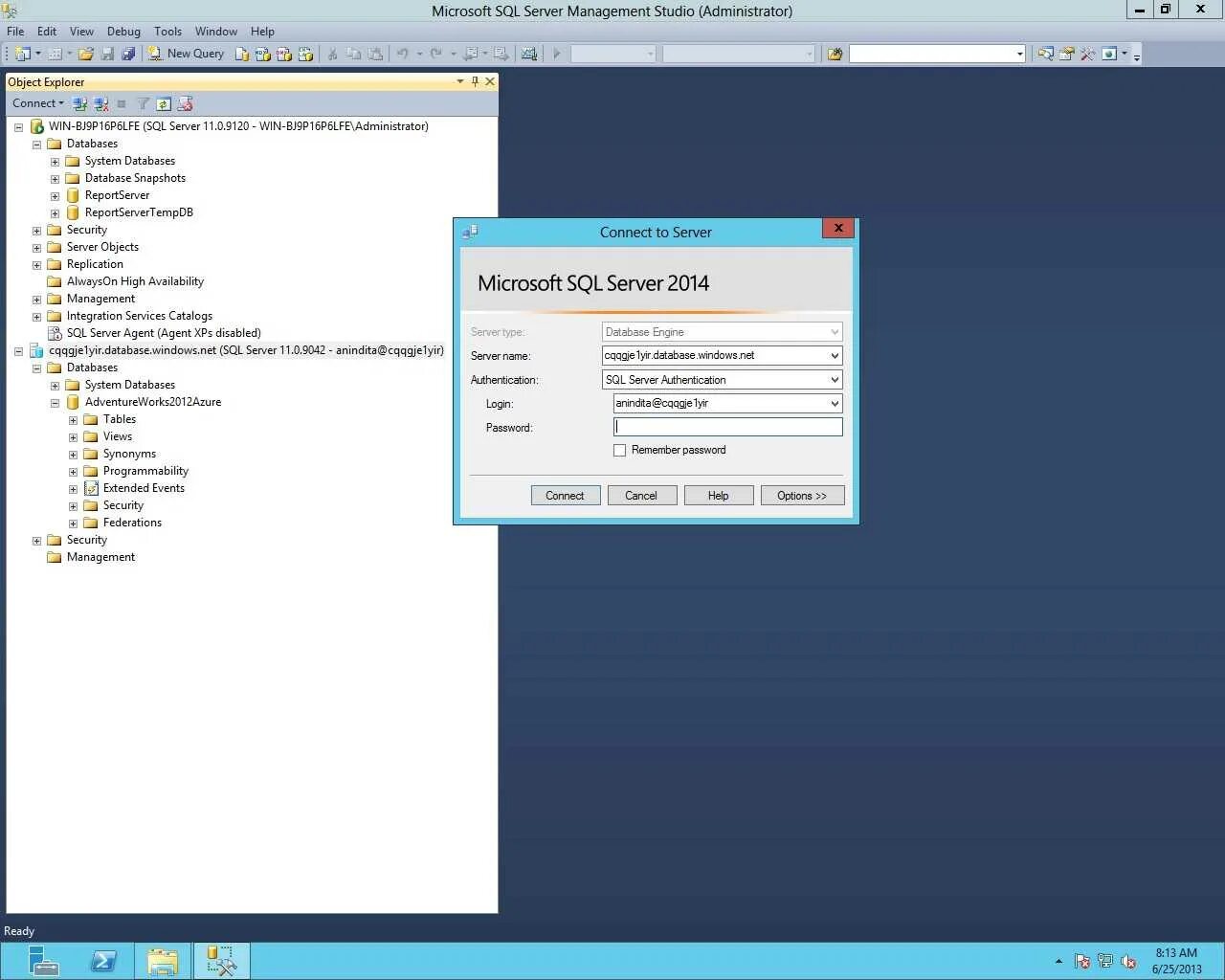The height and width of the screenshot is (980, 1225).
Task: Open PowerShell from the taskbar
Action: 103,961
